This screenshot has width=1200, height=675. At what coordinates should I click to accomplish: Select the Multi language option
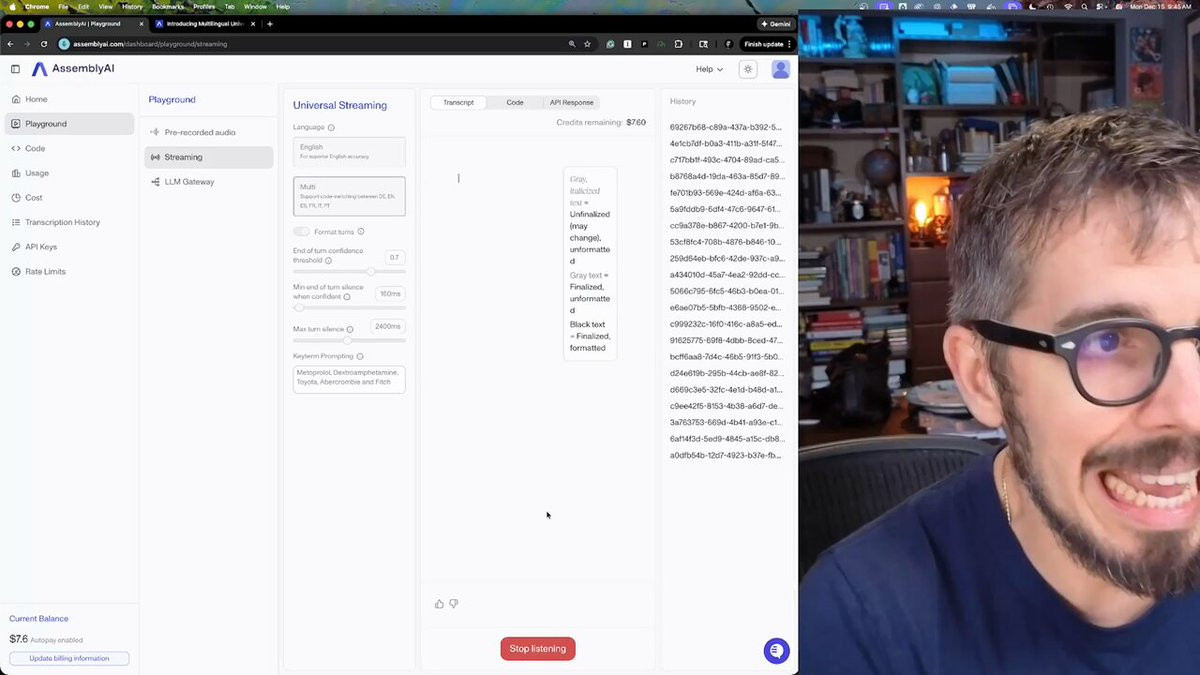pyautogui.click(x=349, y=196)
